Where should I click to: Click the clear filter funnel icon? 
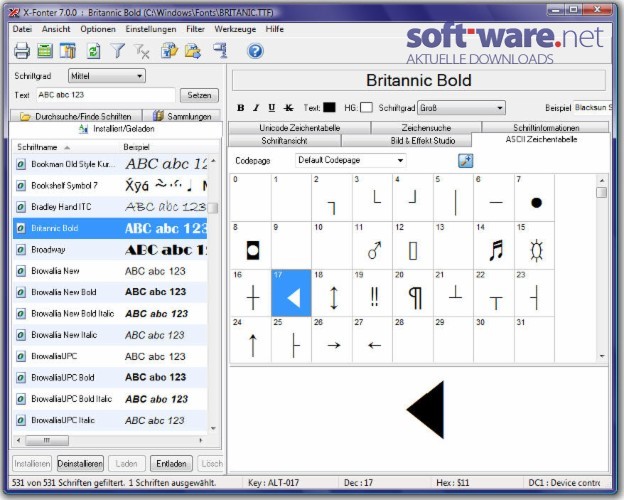(142, 51)
